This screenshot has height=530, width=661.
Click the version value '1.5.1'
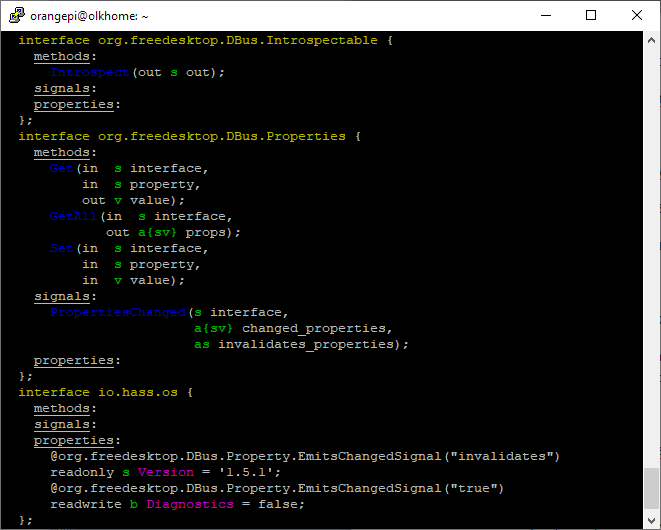pos(246,472)
